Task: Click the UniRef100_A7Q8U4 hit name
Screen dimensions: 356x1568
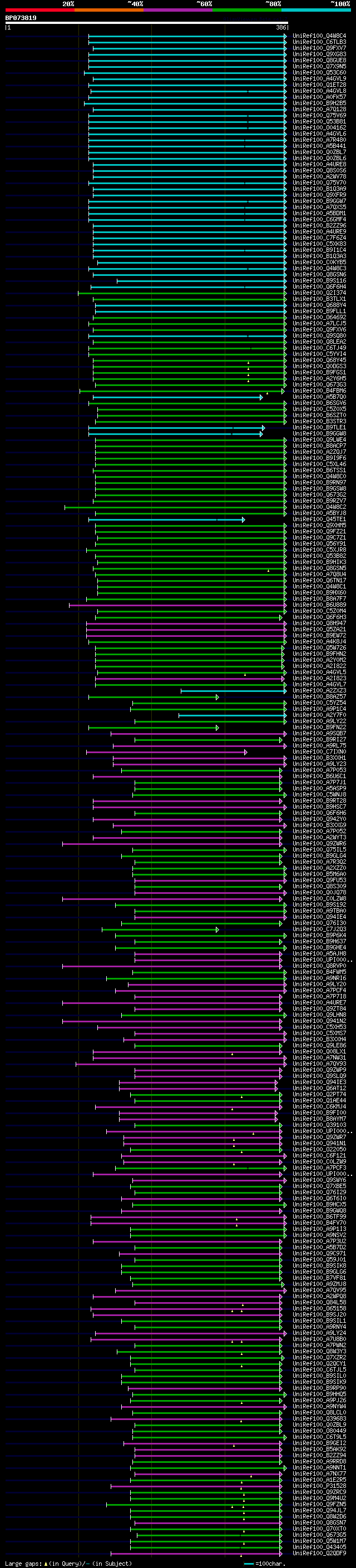Action: click(x=319, y=575)
